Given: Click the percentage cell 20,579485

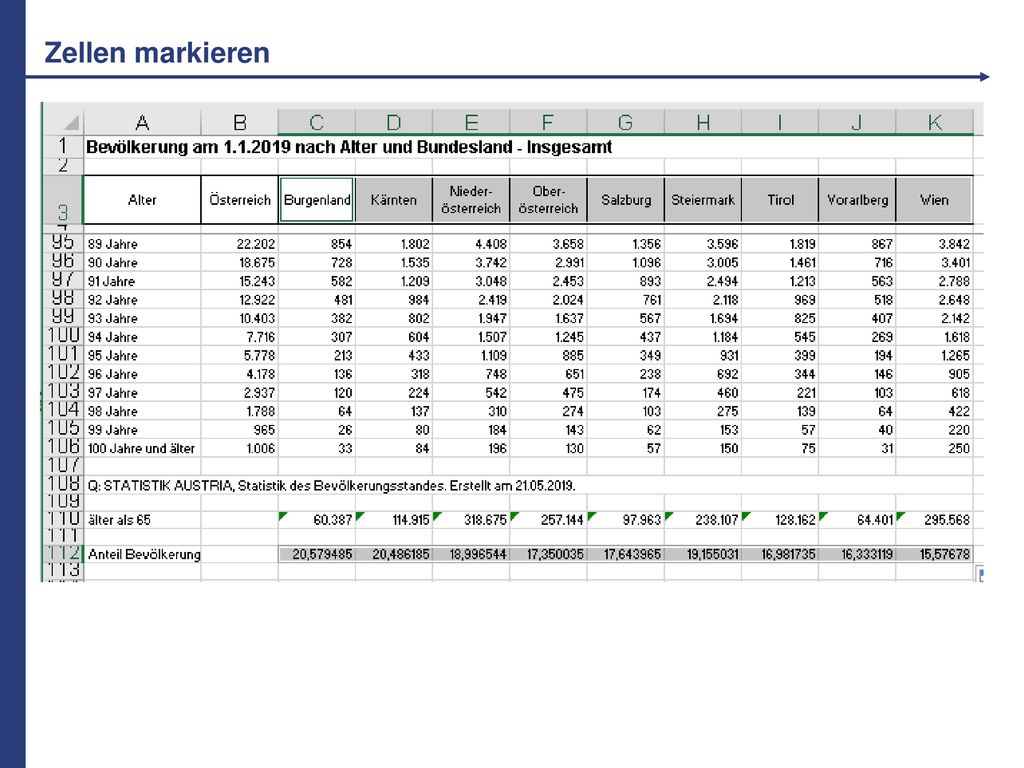Looking at the screenshot, I should [317, 554].
